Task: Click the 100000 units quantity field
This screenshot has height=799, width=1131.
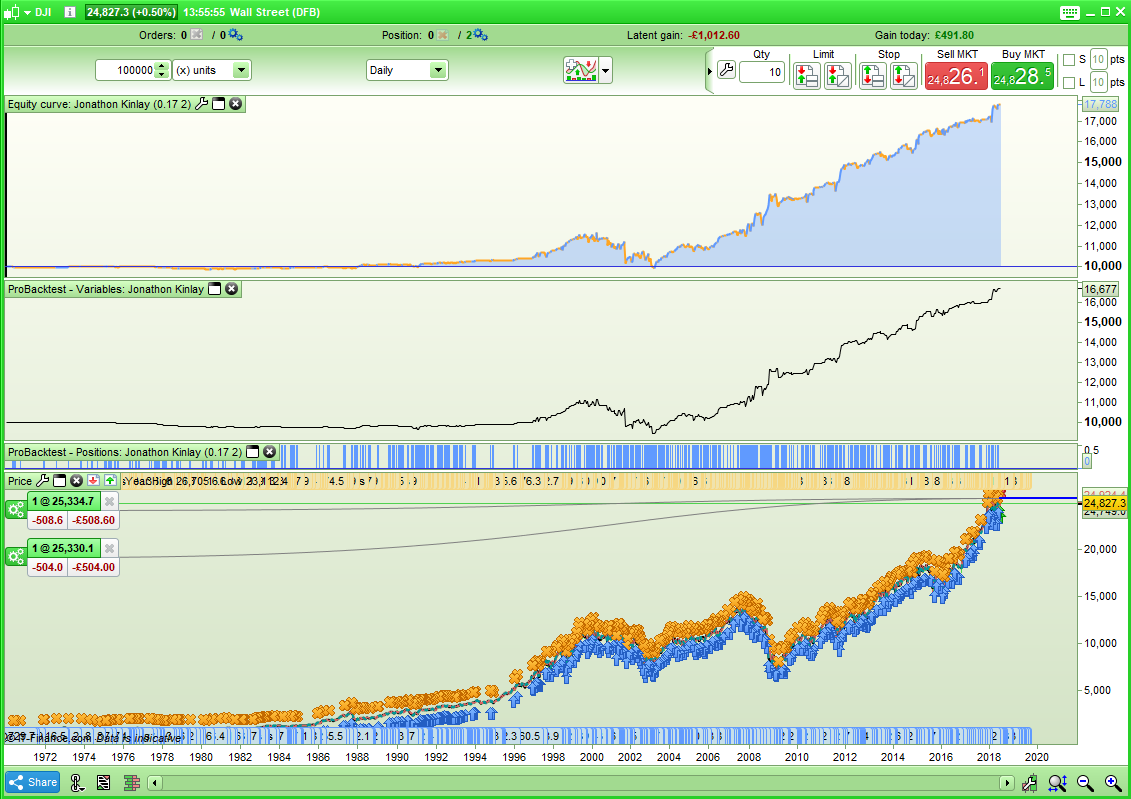Action: click(x=126, y=70)
